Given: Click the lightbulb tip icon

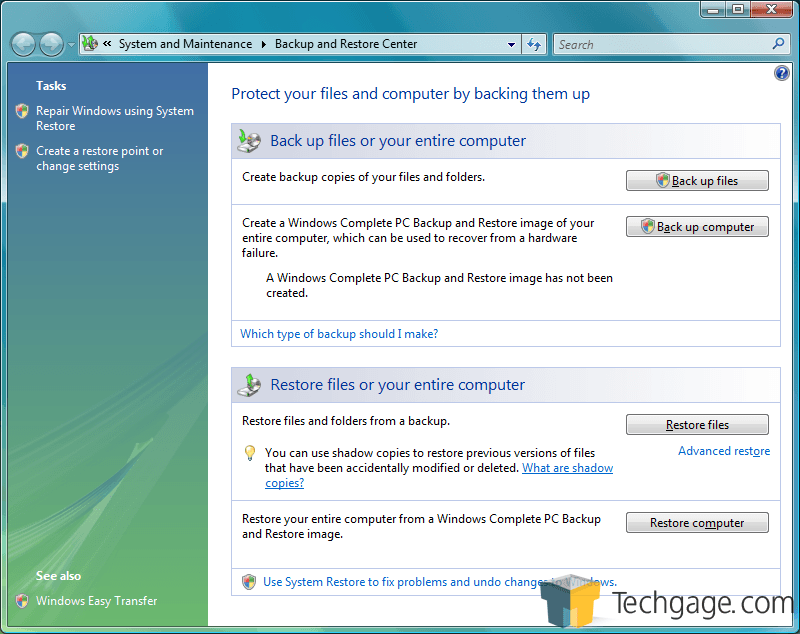Looking at the screenshot, I should pos(249,453).
